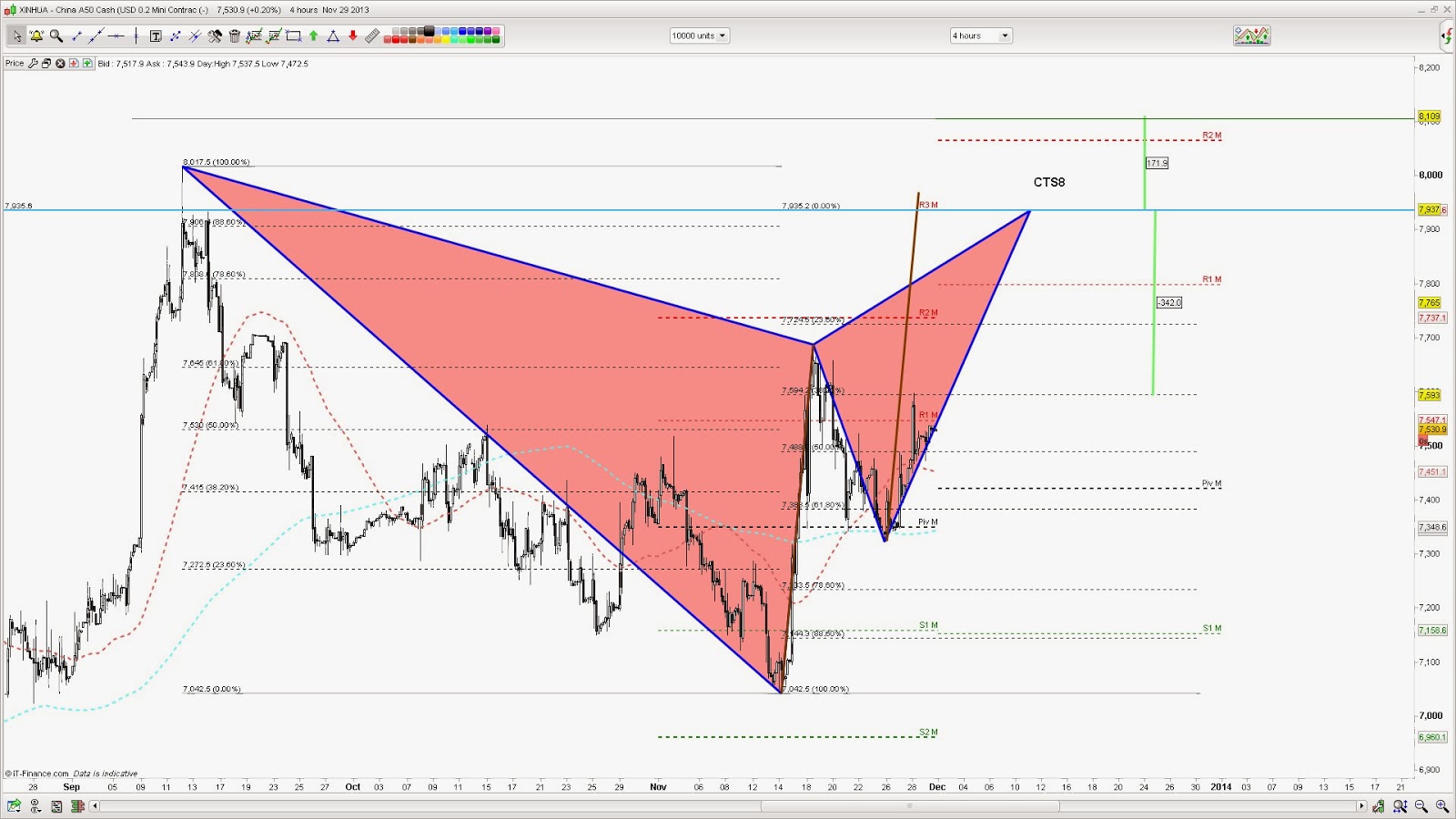Select the arrow cursor tool
Screen dimensions: 1456x819
16,36
